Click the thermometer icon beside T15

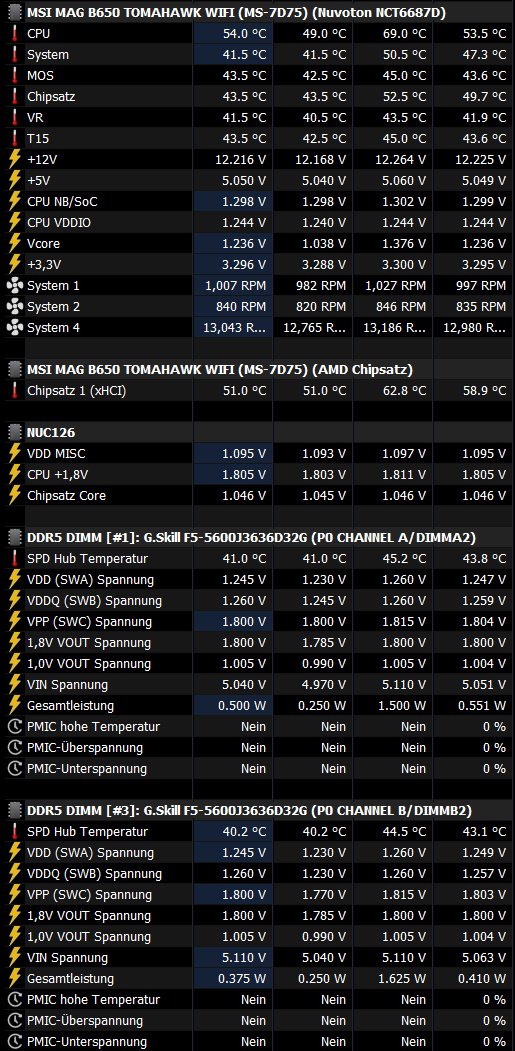14,139
